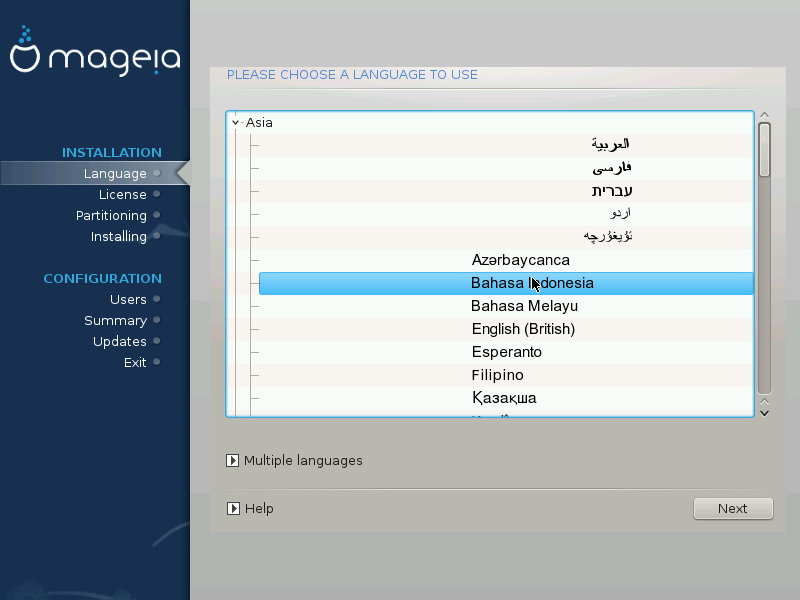Image resolution: width=800 pixels, height=600 pixels.
Task: Select Azərbaycanca from the language list
Action: 520,260
